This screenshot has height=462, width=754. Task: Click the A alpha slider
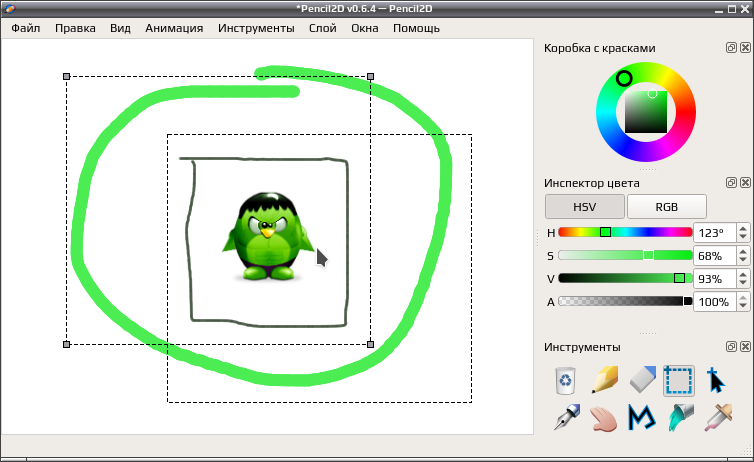625,301
